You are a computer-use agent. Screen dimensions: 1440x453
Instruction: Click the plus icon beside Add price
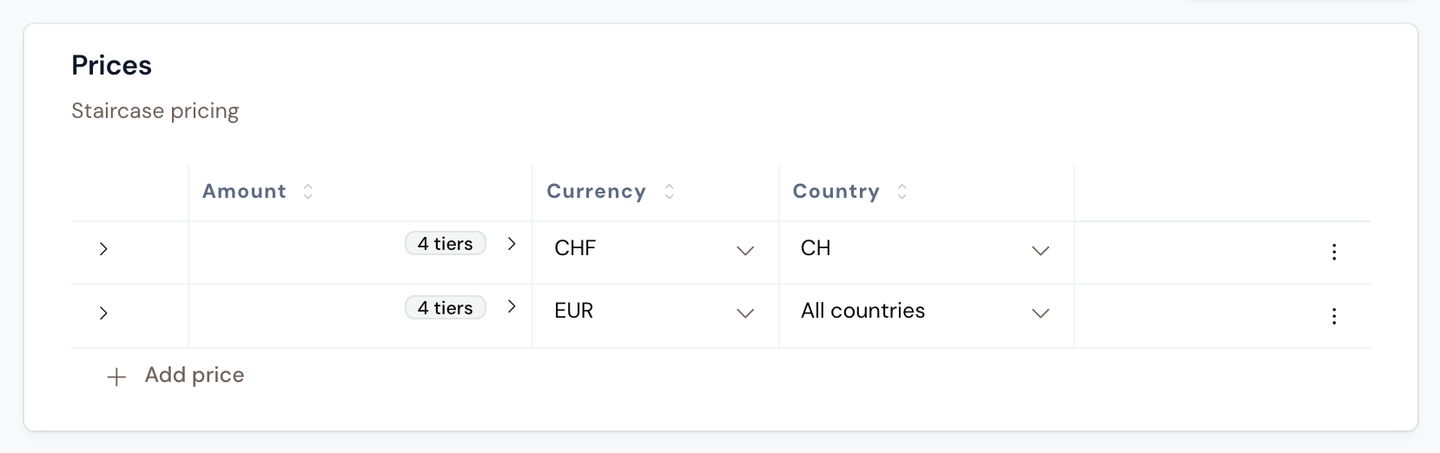(117, 377)
